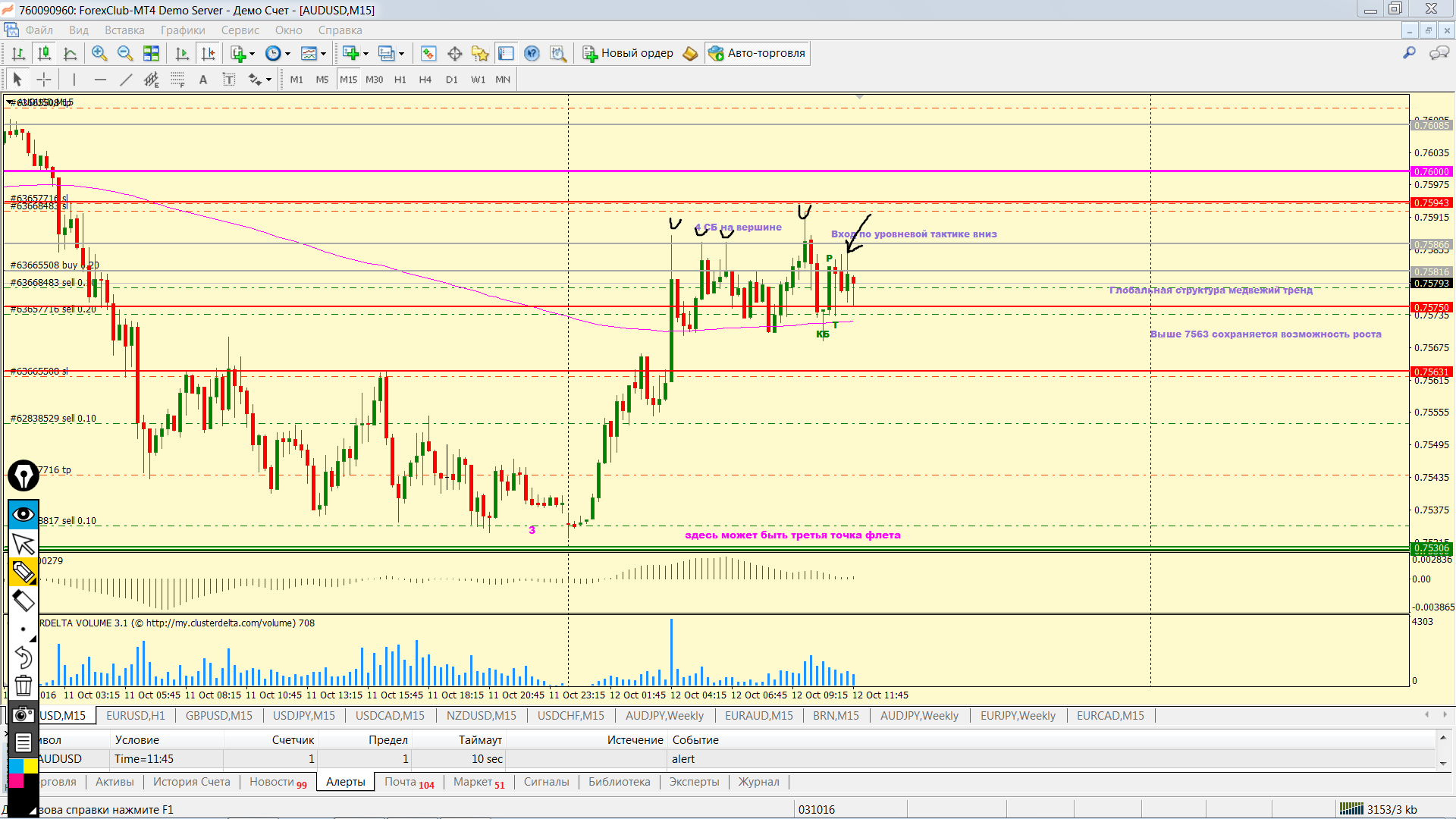
Task: Switch timeframe to H1
Action: click(400, 80)
